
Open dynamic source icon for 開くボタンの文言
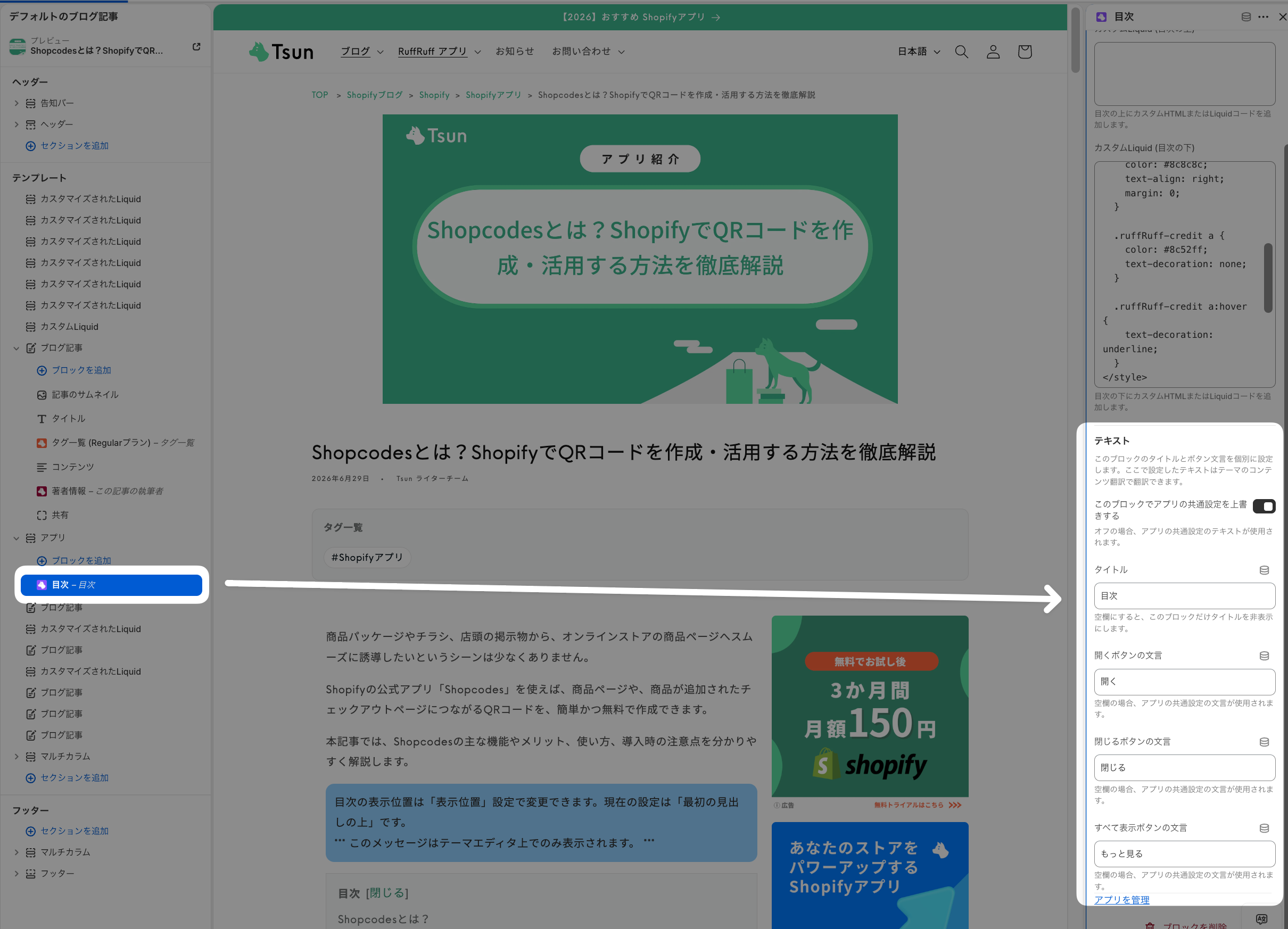1264,656
